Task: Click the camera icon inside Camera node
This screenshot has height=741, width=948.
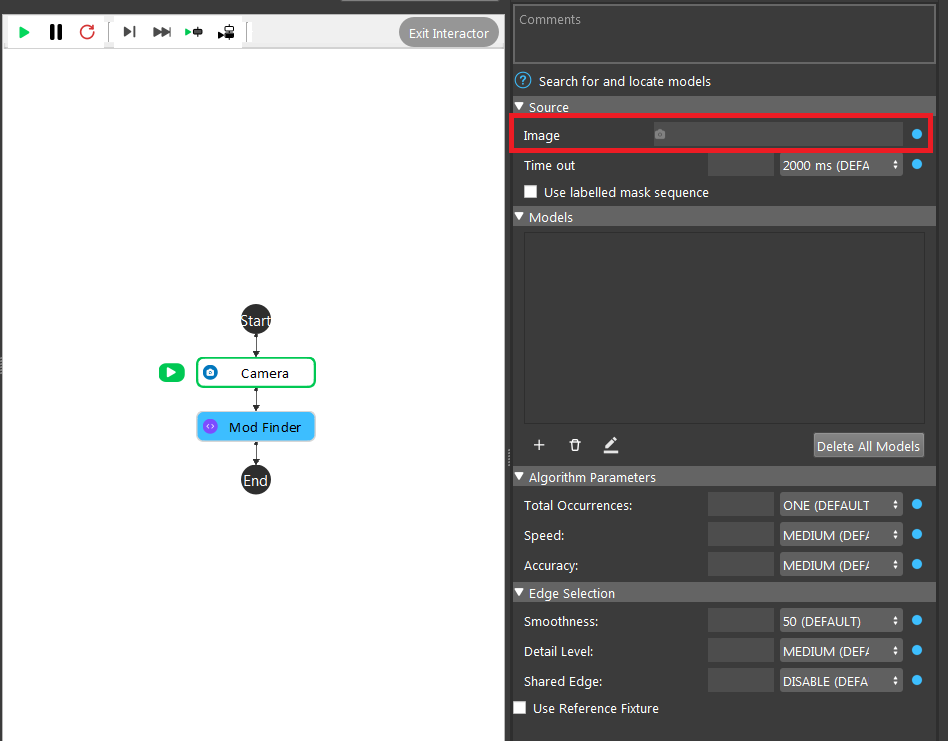Action: click(x=210, y=372)
